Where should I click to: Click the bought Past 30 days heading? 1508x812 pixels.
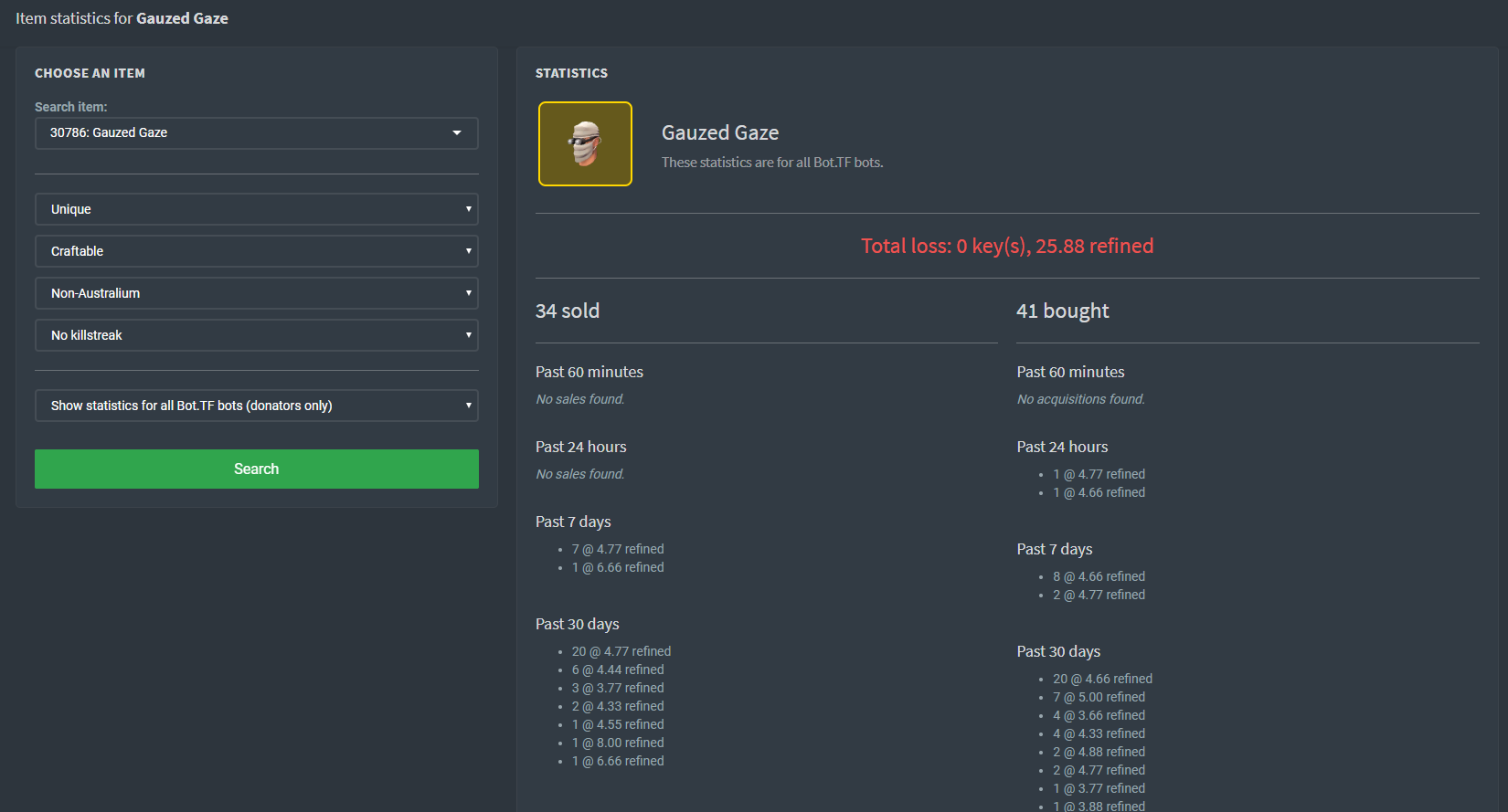(1058, 651)
